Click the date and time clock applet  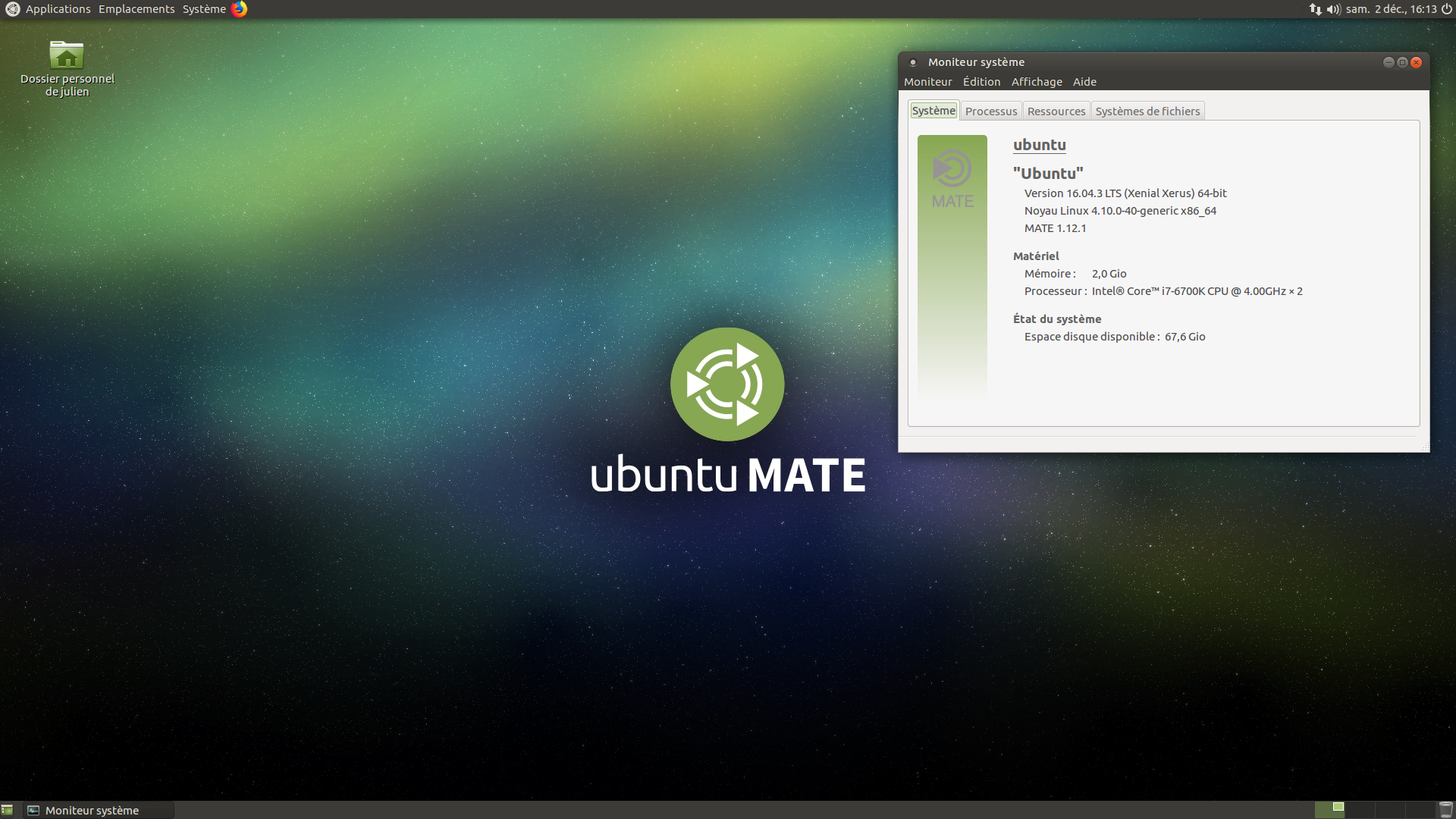(1391, 9)
